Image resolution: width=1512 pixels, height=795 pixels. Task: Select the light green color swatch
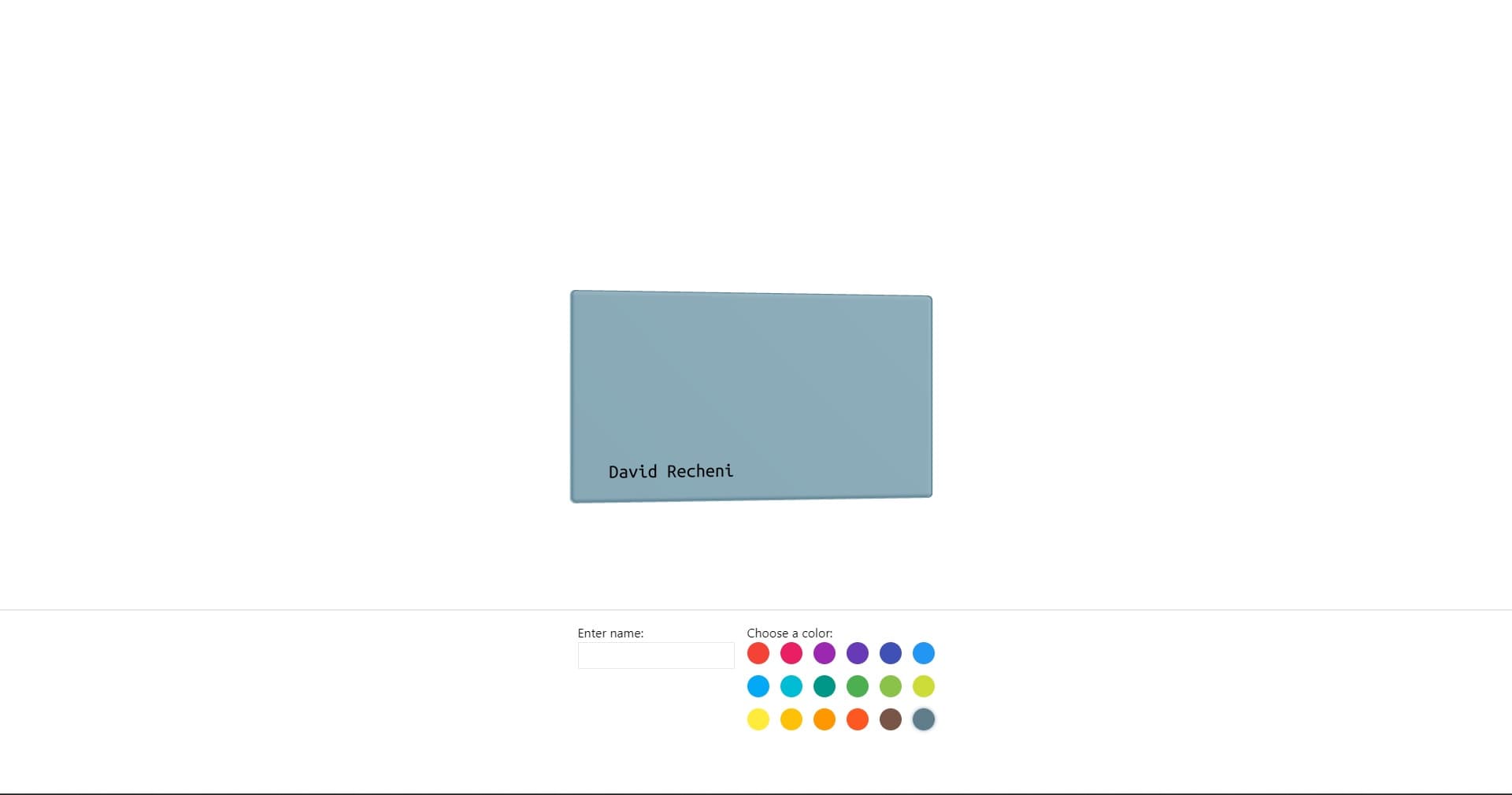(891, 686)
